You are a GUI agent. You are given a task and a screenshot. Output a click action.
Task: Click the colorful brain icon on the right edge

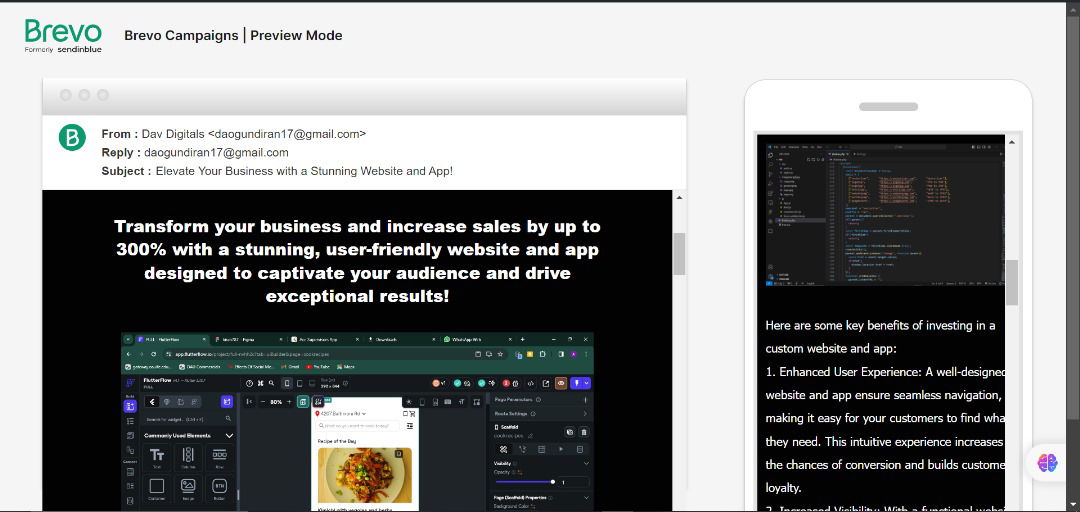click(x=1047, y=462)
